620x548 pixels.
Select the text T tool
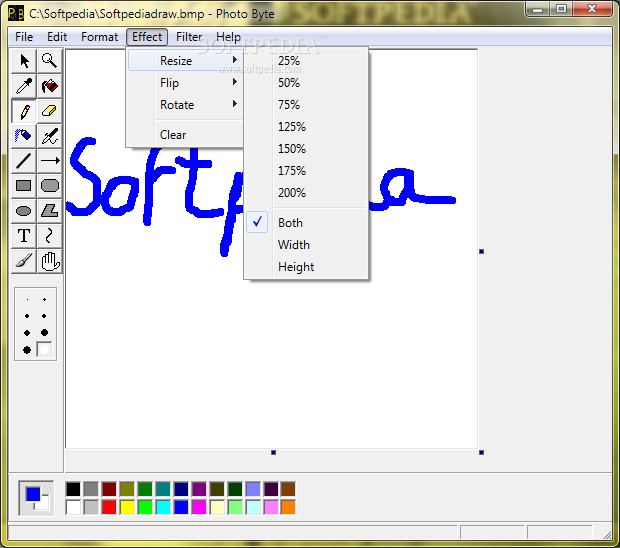24,236
